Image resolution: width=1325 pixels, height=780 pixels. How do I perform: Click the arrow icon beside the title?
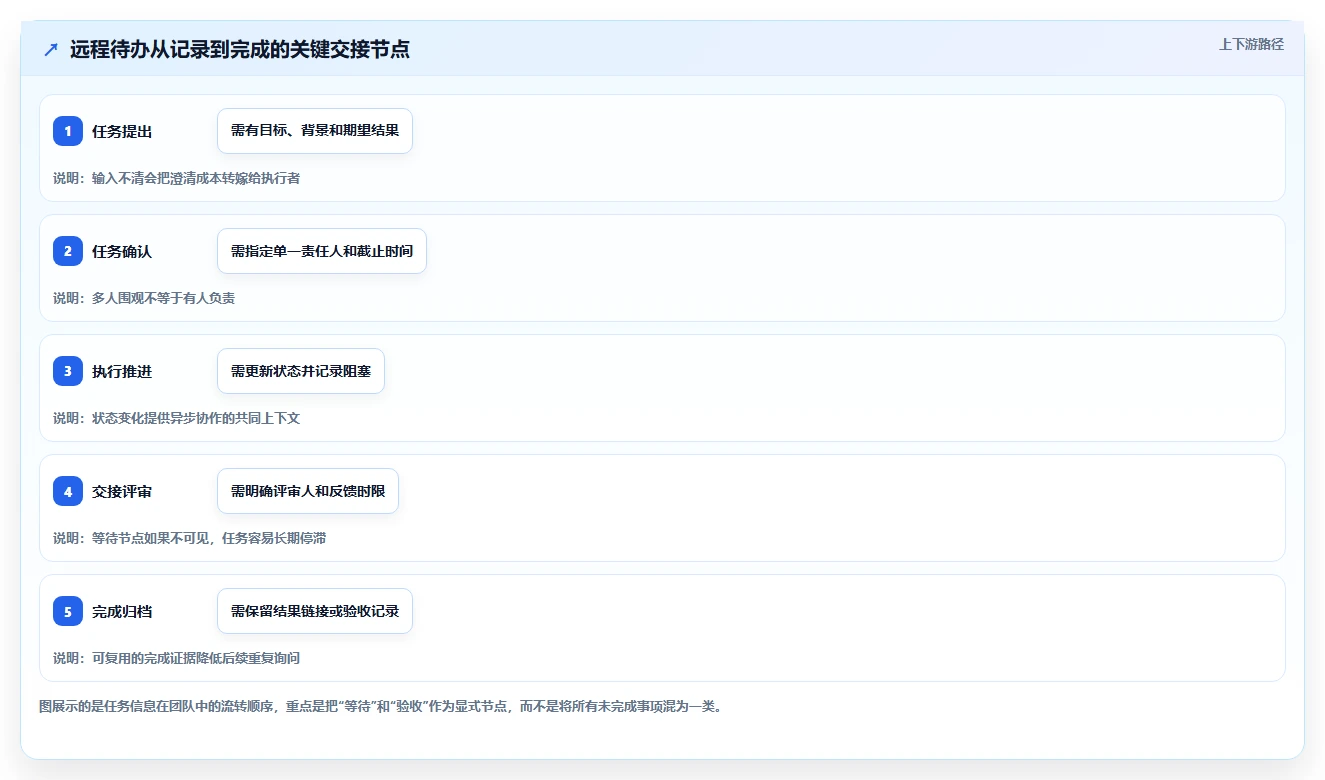pos(51,49)
